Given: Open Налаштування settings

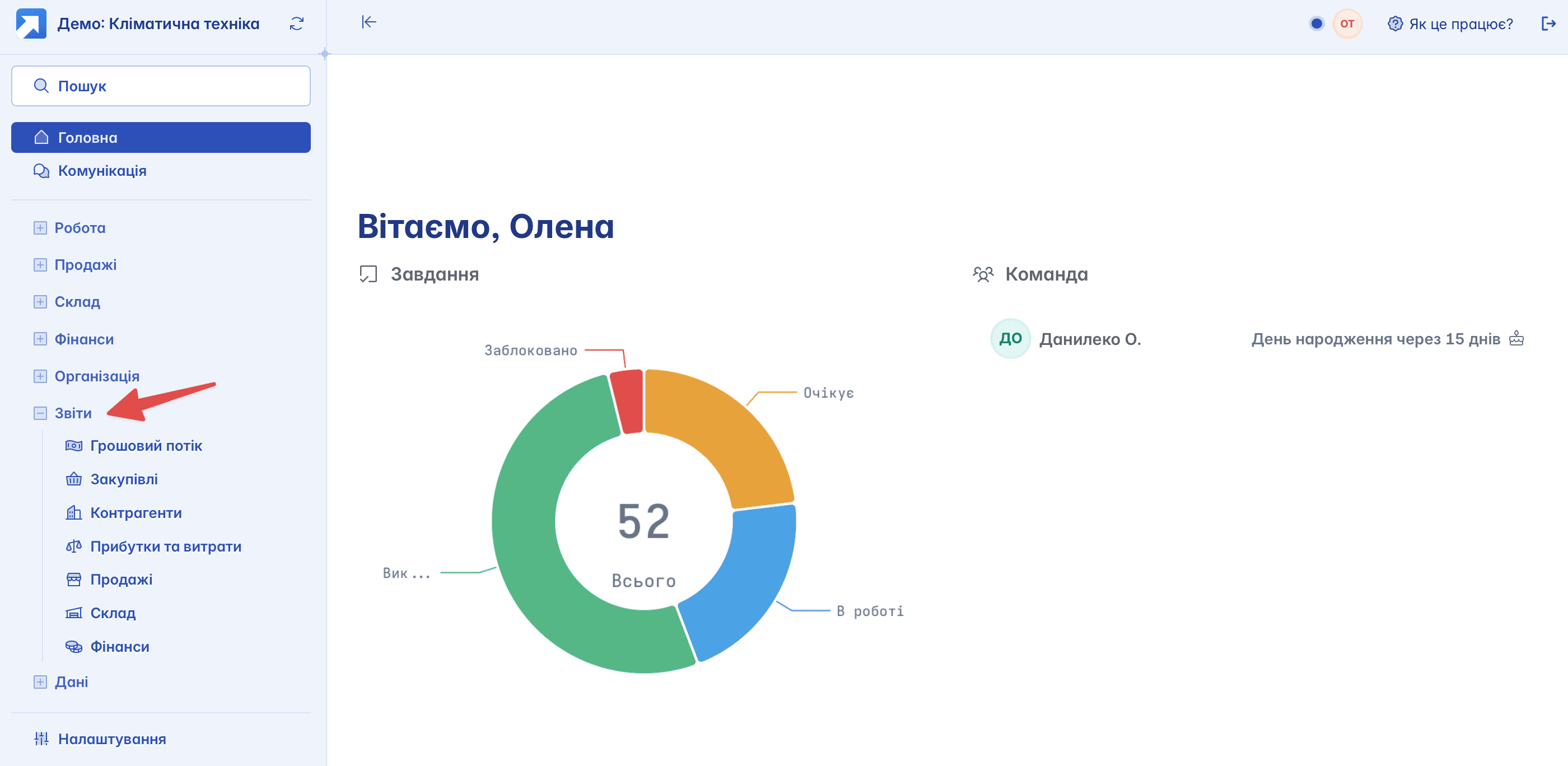Looking at the screenshot, I should click(x=111, y=739).
